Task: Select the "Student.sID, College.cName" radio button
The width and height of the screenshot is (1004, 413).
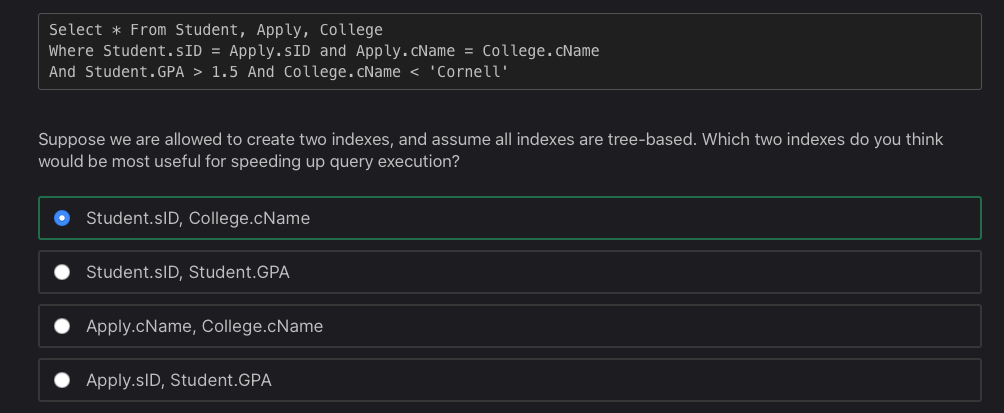Action: 62,218
